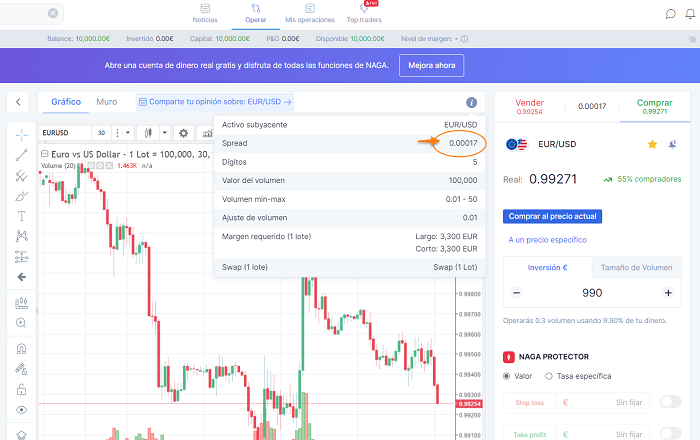Click the 'Margen requerido (1 lote)' row
700x440 pixels.
click(350, 242)
